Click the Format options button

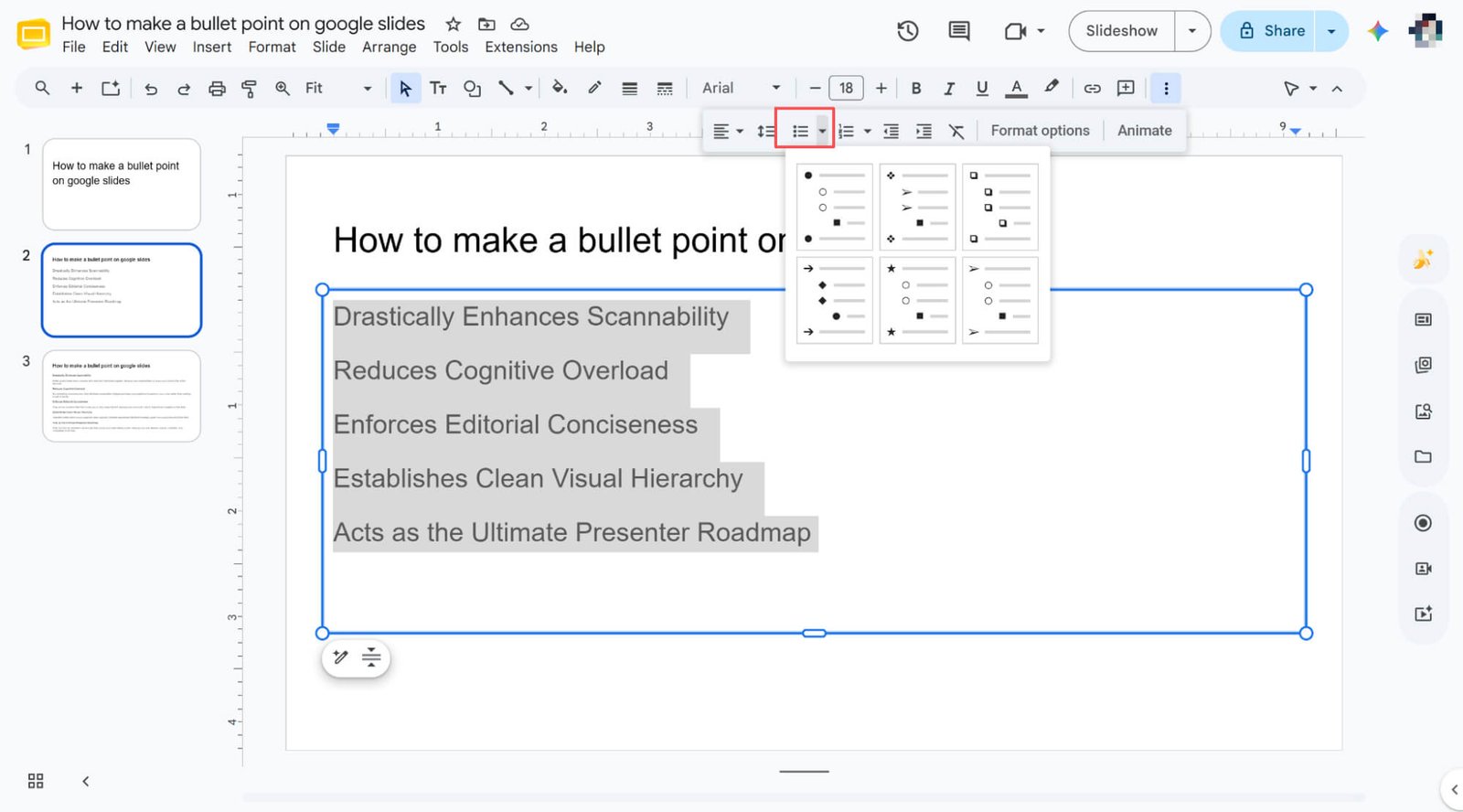click(1040, 131)
